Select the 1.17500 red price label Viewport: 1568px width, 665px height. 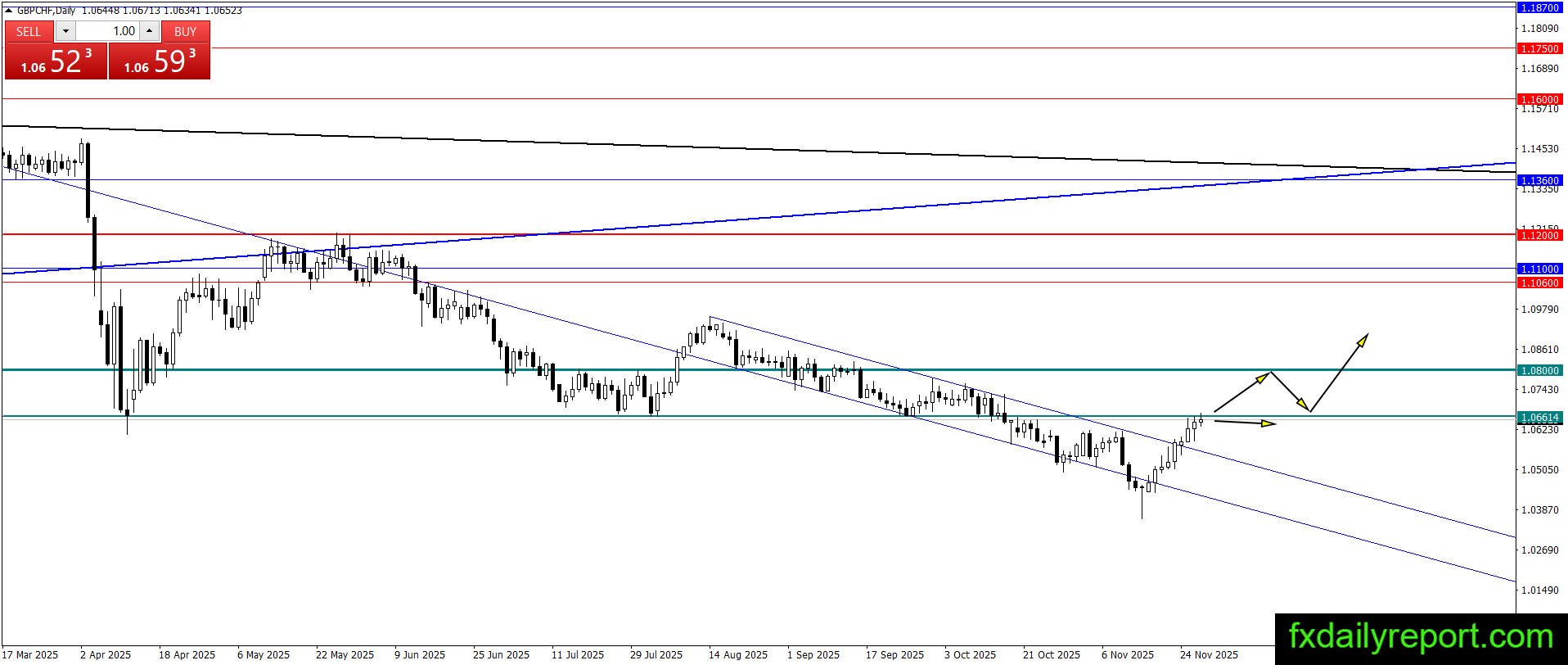(x=1539, y=48)
